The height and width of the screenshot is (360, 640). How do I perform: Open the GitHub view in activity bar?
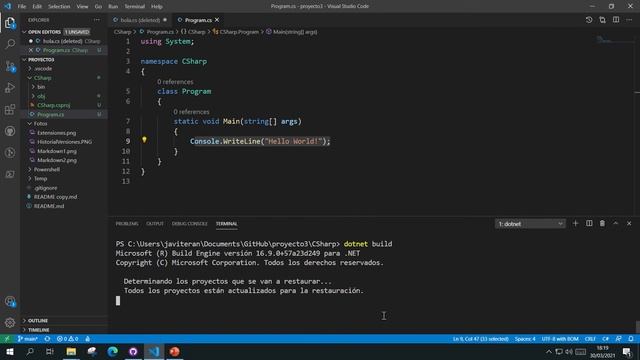(10, 131)
